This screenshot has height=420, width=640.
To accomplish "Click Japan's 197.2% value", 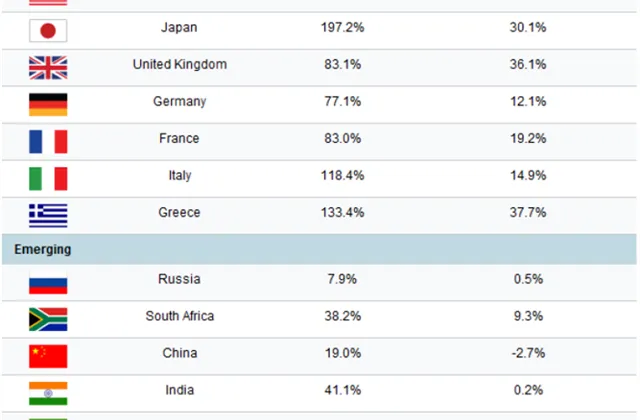I will coord(342,27).
